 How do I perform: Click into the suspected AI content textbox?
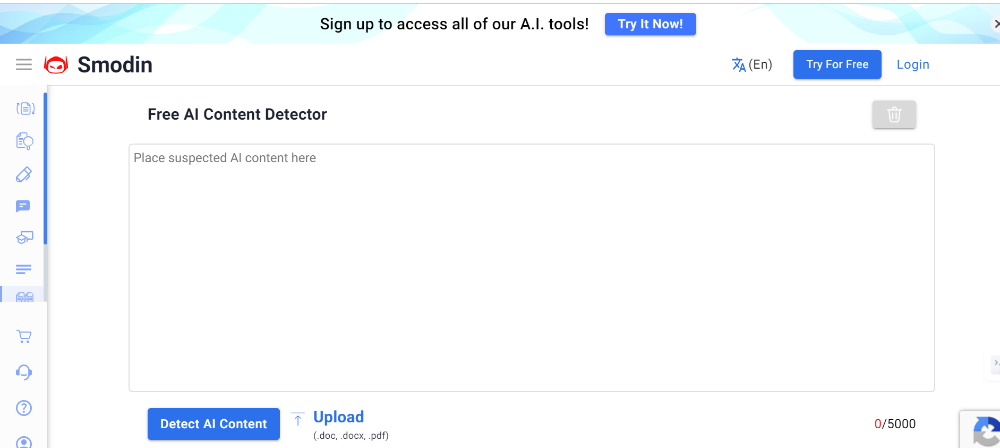(x=531, y=268)
